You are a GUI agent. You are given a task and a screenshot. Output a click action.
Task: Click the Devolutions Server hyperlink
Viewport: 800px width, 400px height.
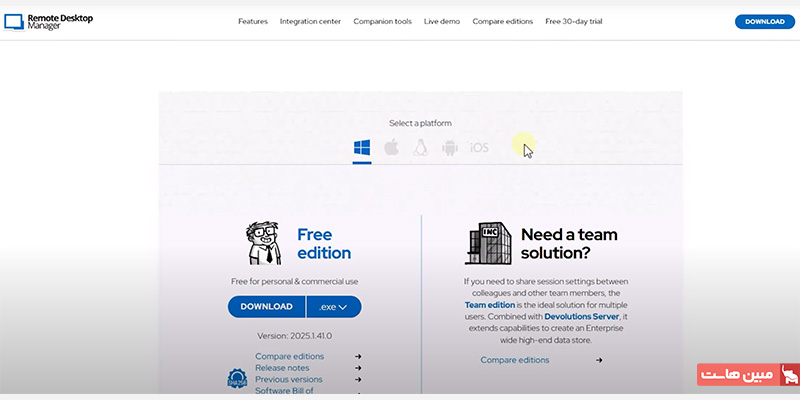582,316
